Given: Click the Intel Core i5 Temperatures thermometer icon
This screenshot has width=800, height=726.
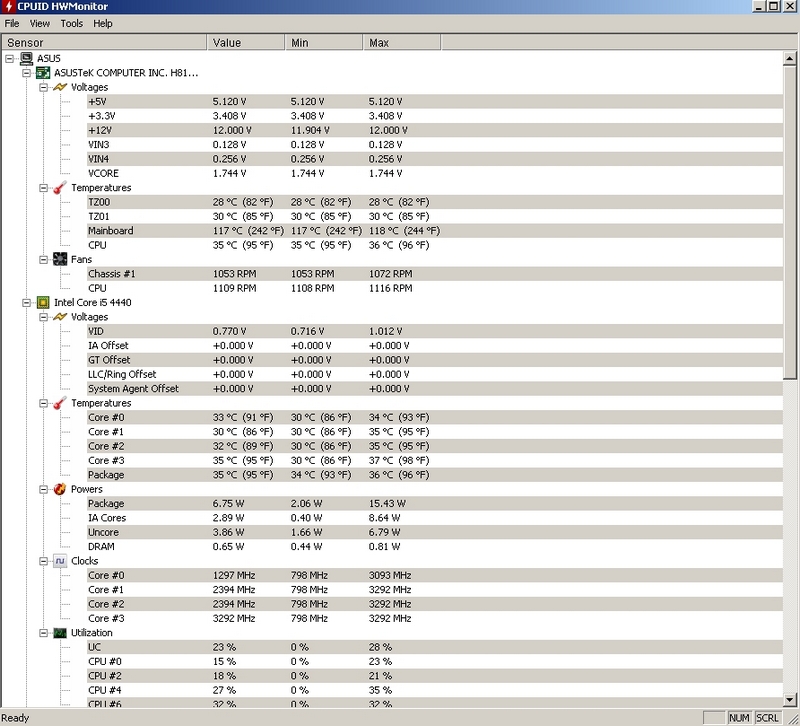Looking at the screenshot, I should click(x=60, y=403).
